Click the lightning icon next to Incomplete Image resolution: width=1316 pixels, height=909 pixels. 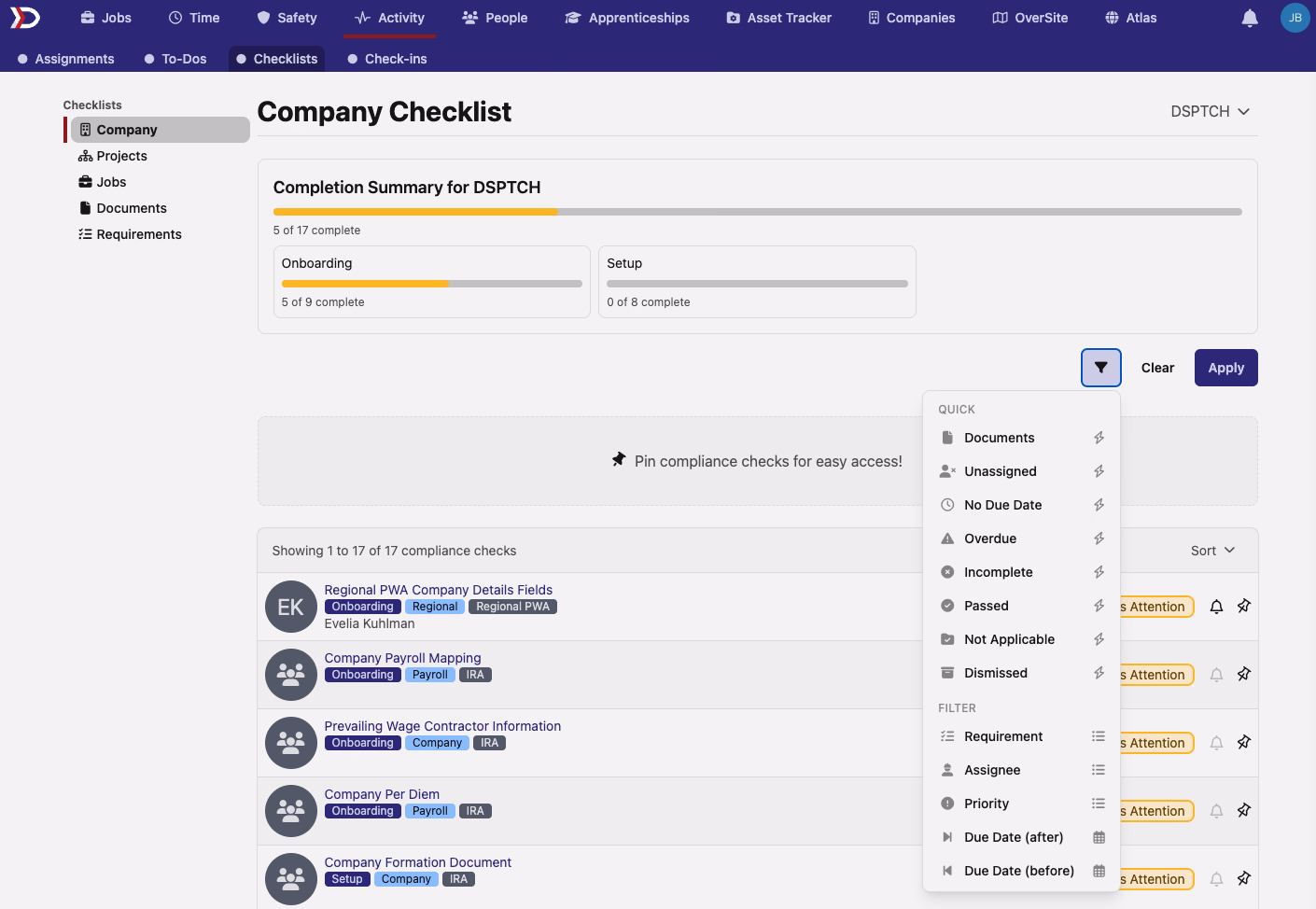[1099, 572]
